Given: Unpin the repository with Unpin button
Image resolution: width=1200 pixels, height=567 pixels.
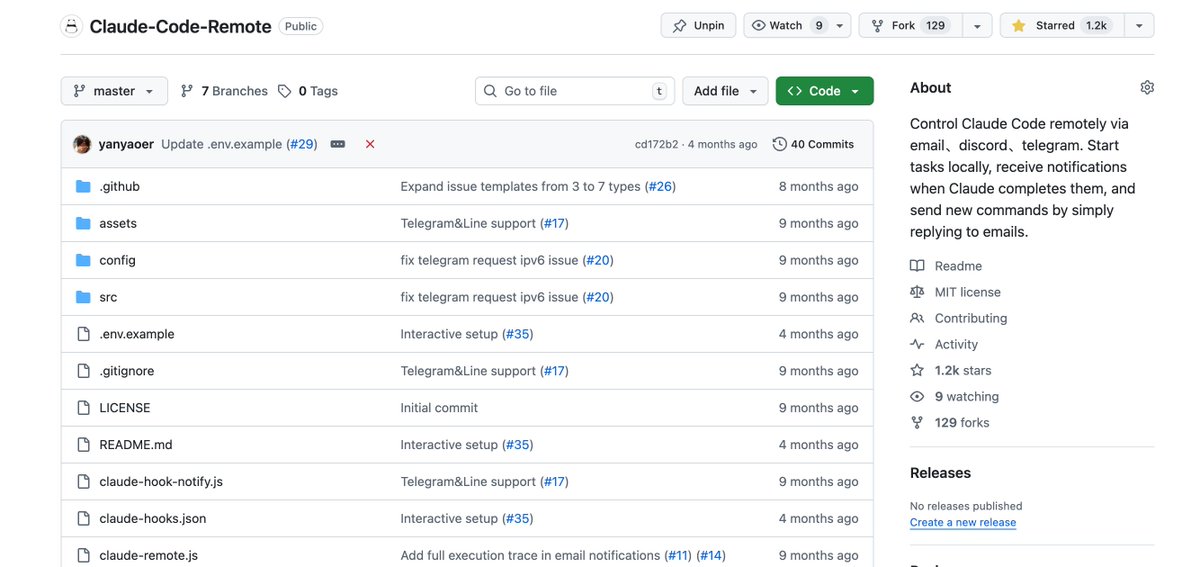Looking at the screenshot, I should click(x=699, y=25).
